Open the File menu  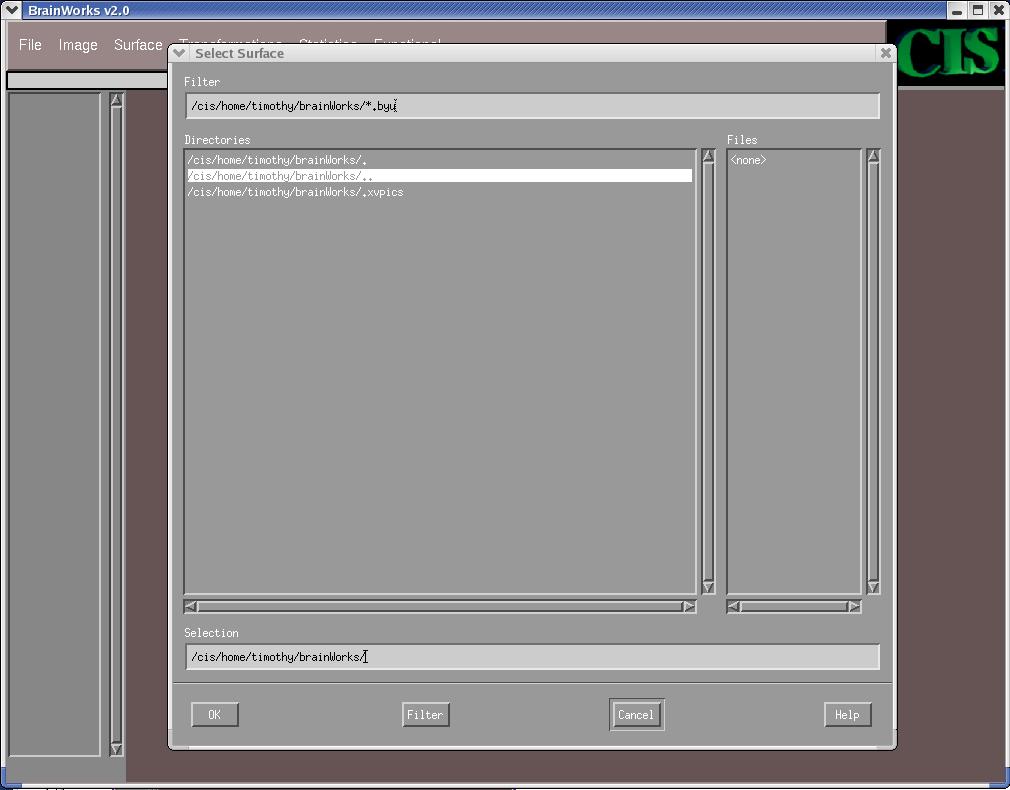(30, 44)
